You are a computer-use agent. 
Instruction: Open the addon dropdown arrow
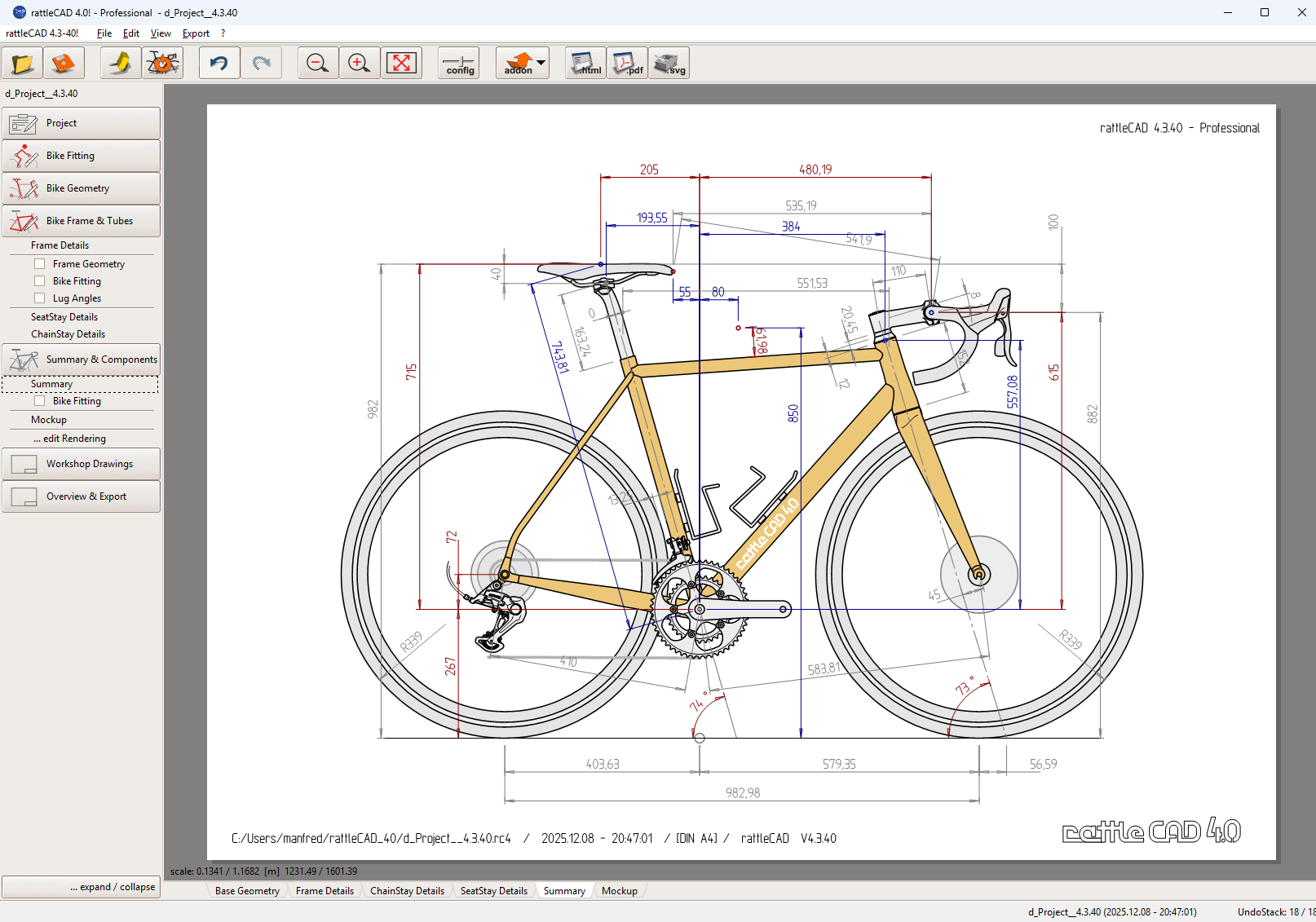coord(541,63)
